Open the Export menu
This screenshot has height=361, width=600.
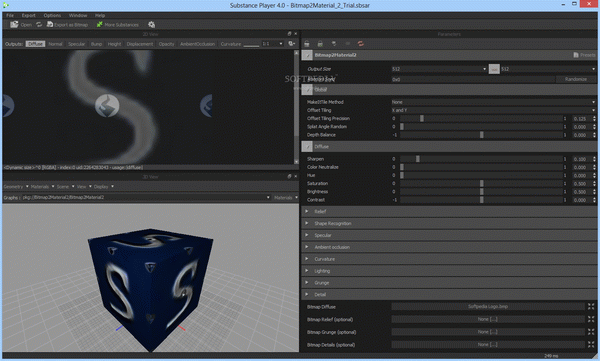tap(29, 15)
